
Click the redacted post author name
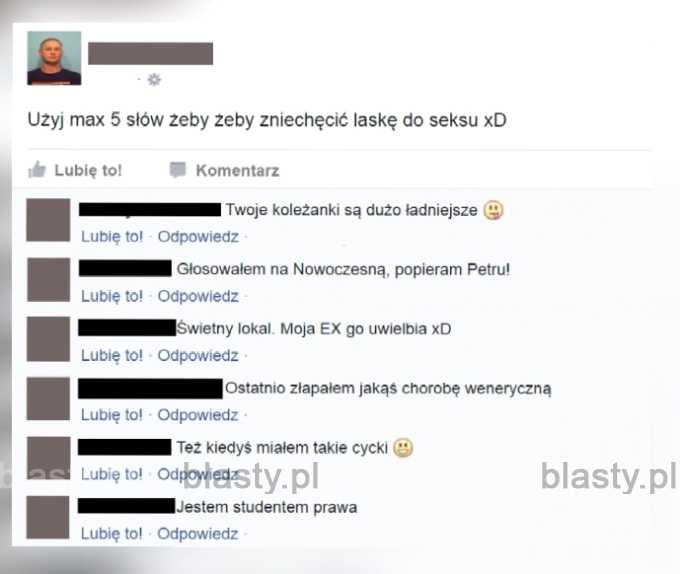[150, 53]
